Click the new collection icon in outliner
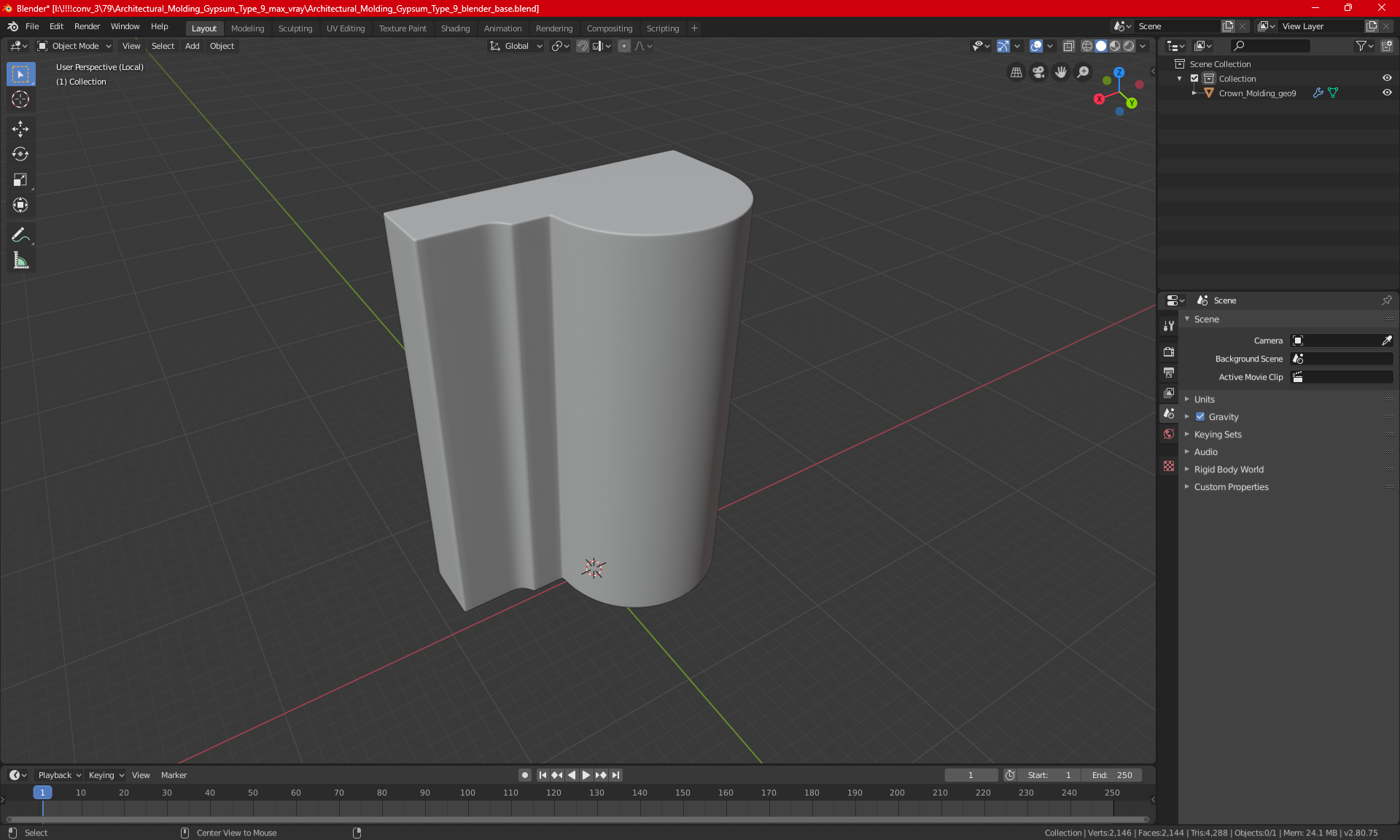The image size is (1400, 840). 1386,46
